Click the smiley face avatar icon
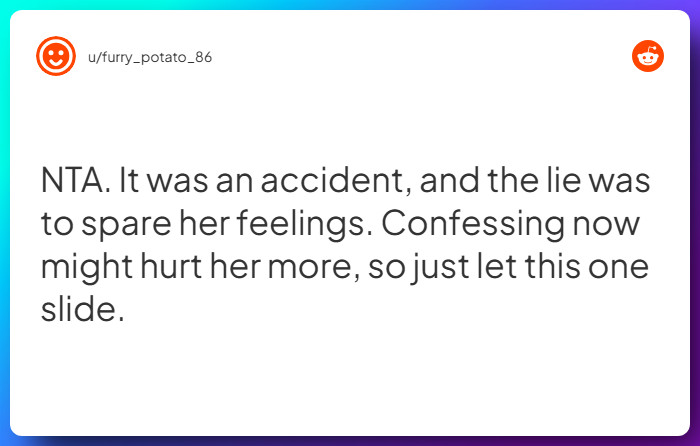The image size is (700, 446). (56, 57)
